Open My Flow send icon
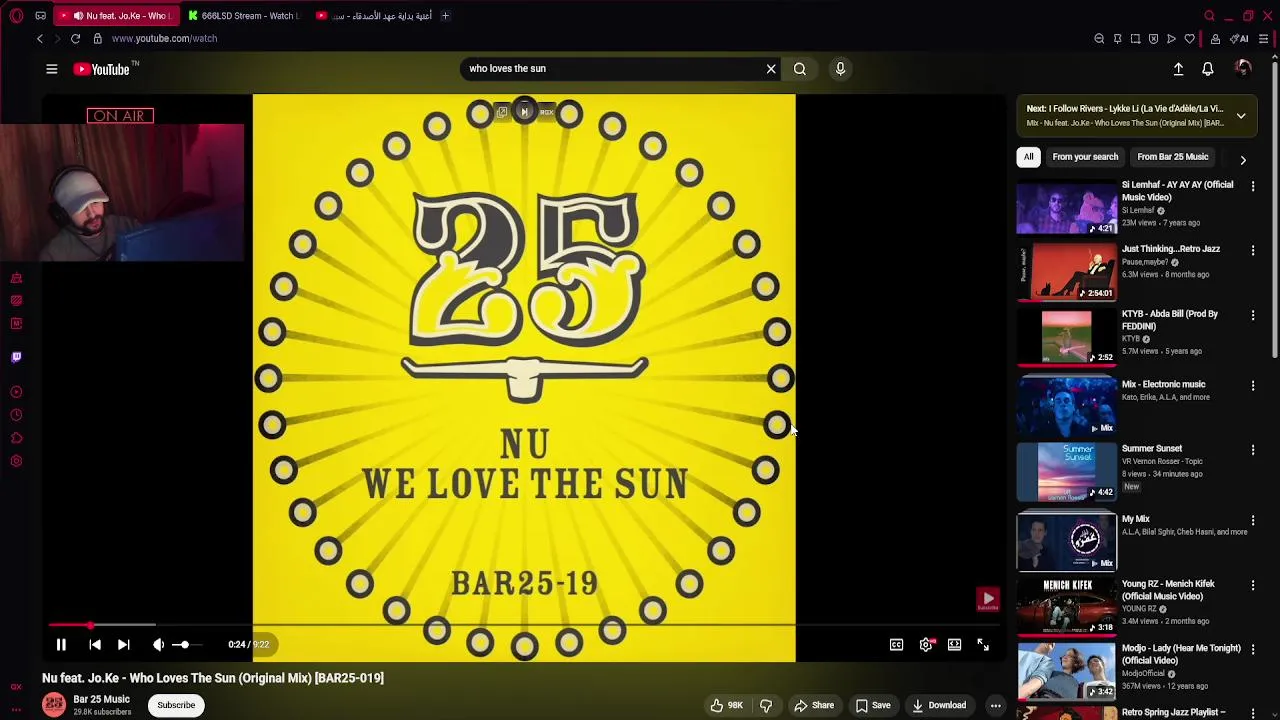Screen dimensions: 1280x720 pyautogui.click(x=1171, y=39)
